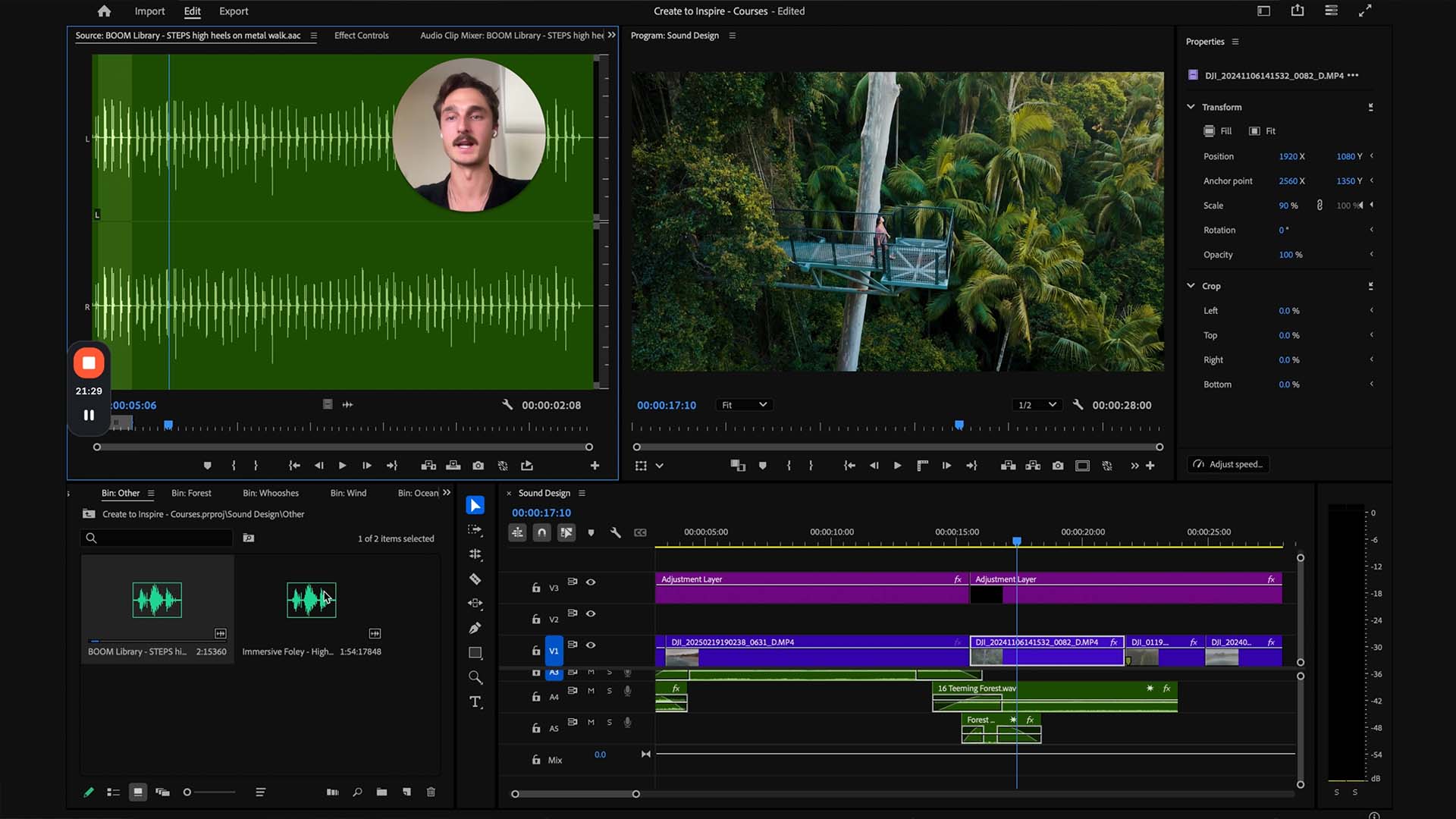Delete the selected item with the bin trash icon

(x=431, y=792)
